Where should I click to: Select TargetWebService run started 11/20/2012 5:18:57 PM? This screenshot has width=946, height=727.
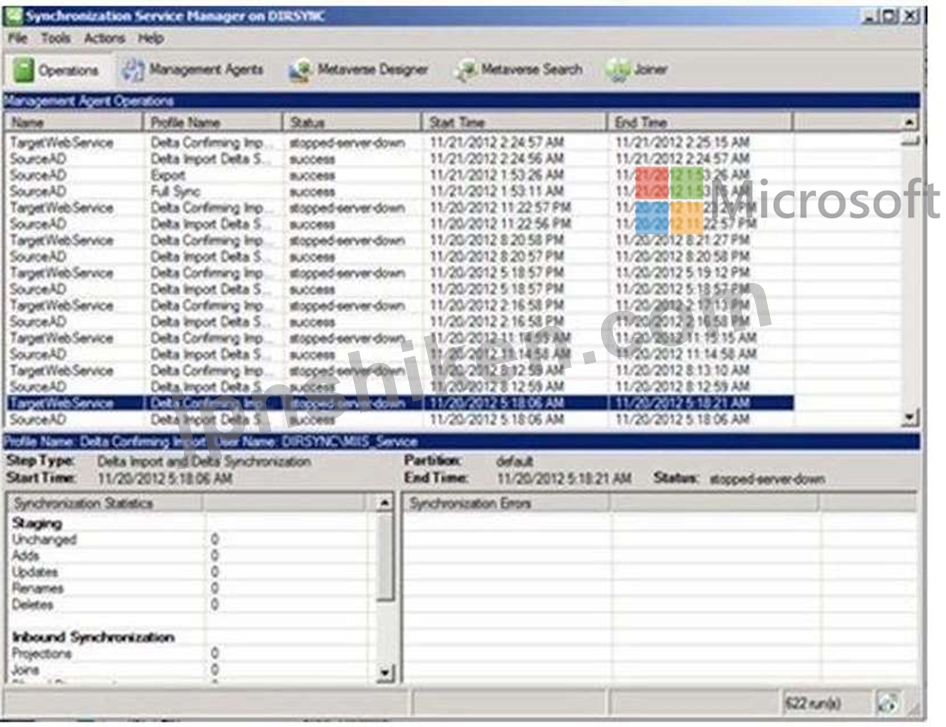tap(399, 273)
